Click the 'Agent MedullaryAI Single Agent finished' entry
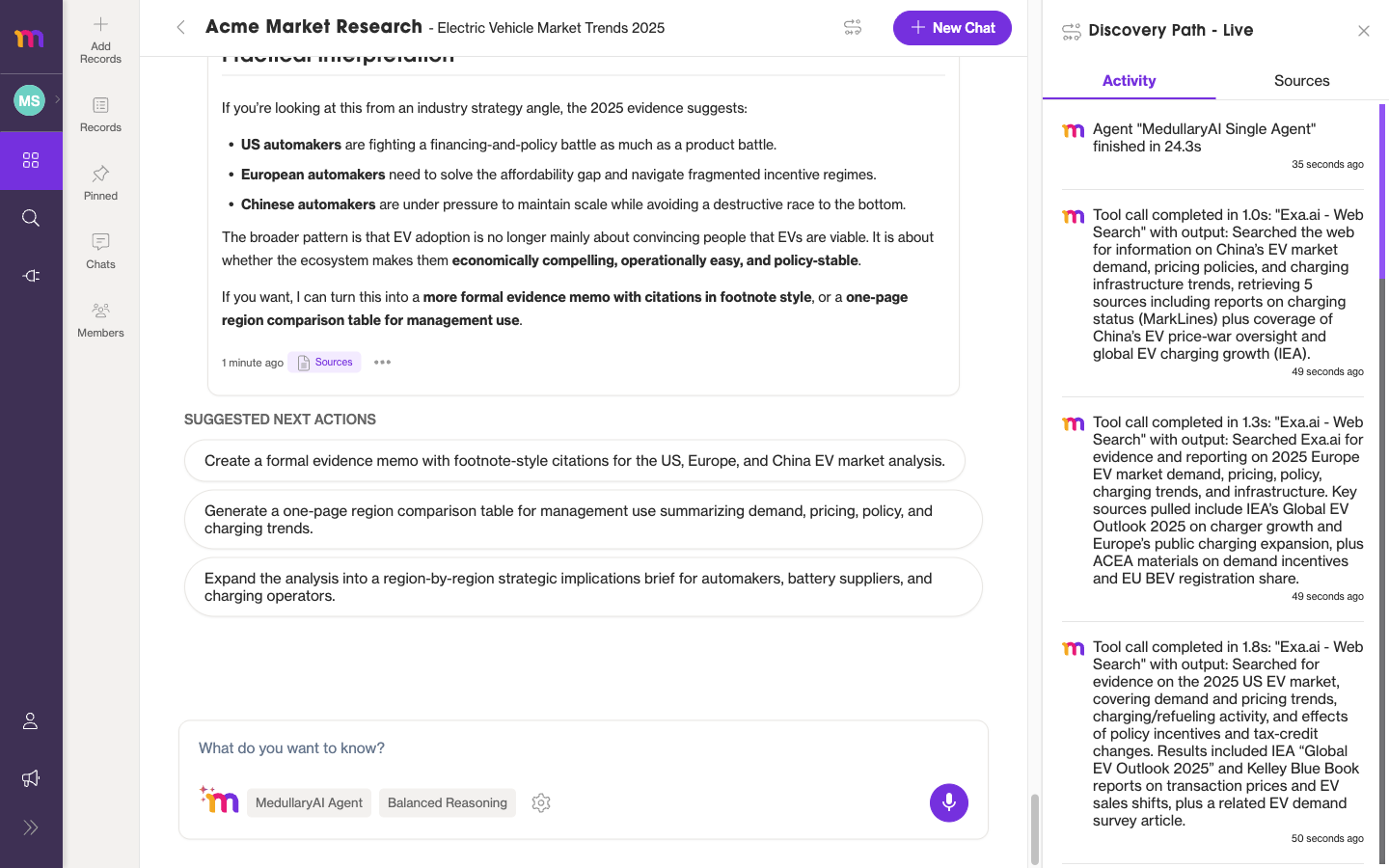The width and height of the screenshot is (1389, 868). [1213, 147]
